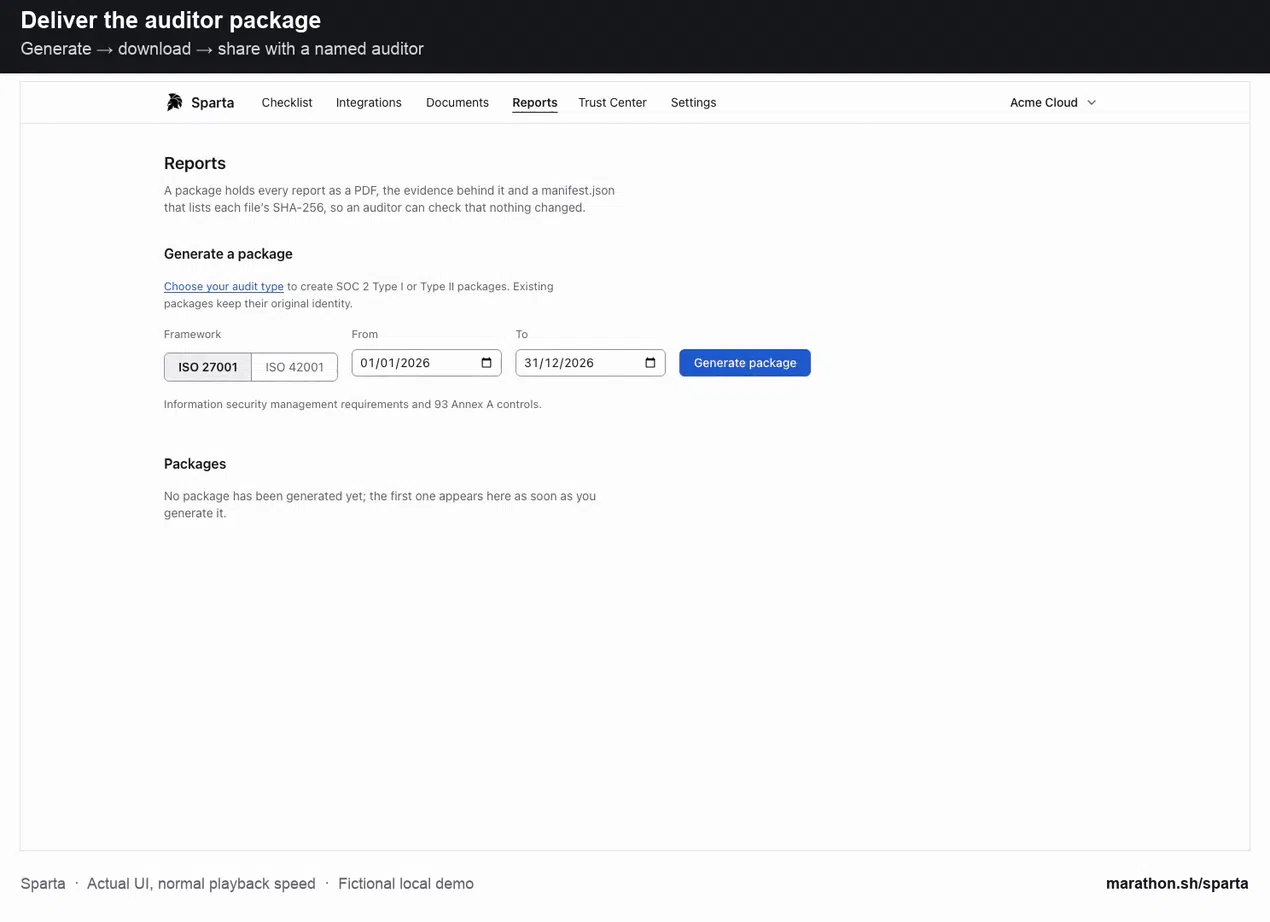
Task: Click the 'Packages' section heading
Action: click(195, 464)
